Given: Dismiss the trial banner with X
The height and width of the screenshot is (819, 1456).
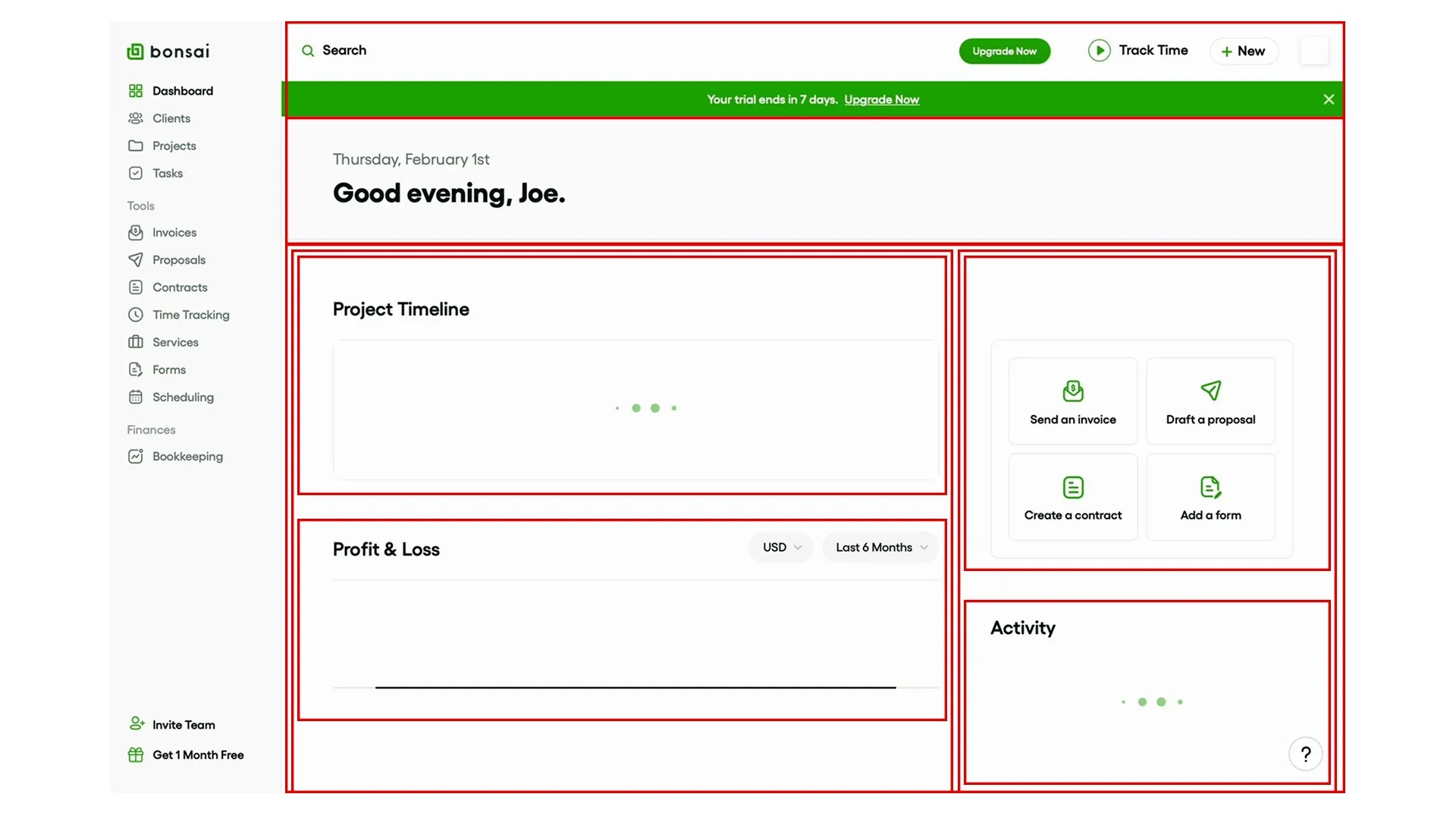Looking at the screenshot, I should [x=1329, y=99].
